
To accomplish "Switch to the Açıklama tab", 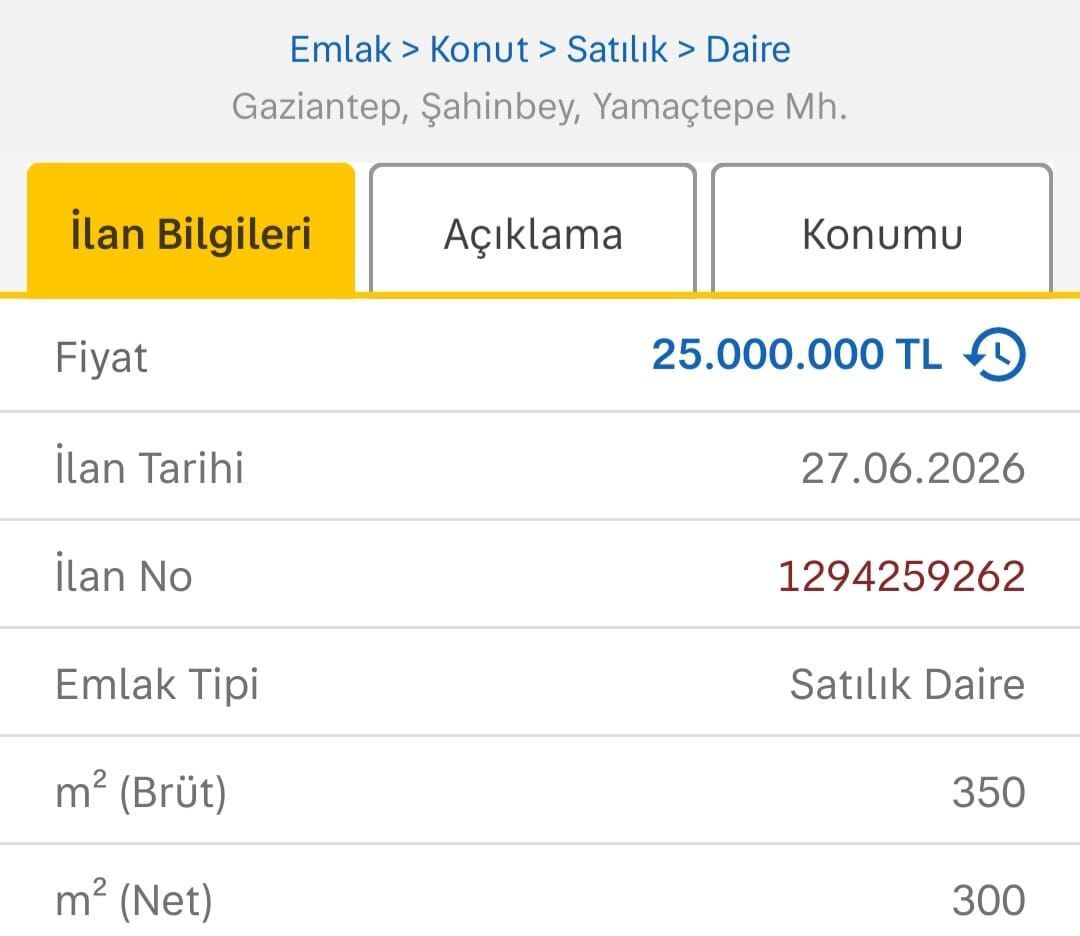I will tap(533, 229).
